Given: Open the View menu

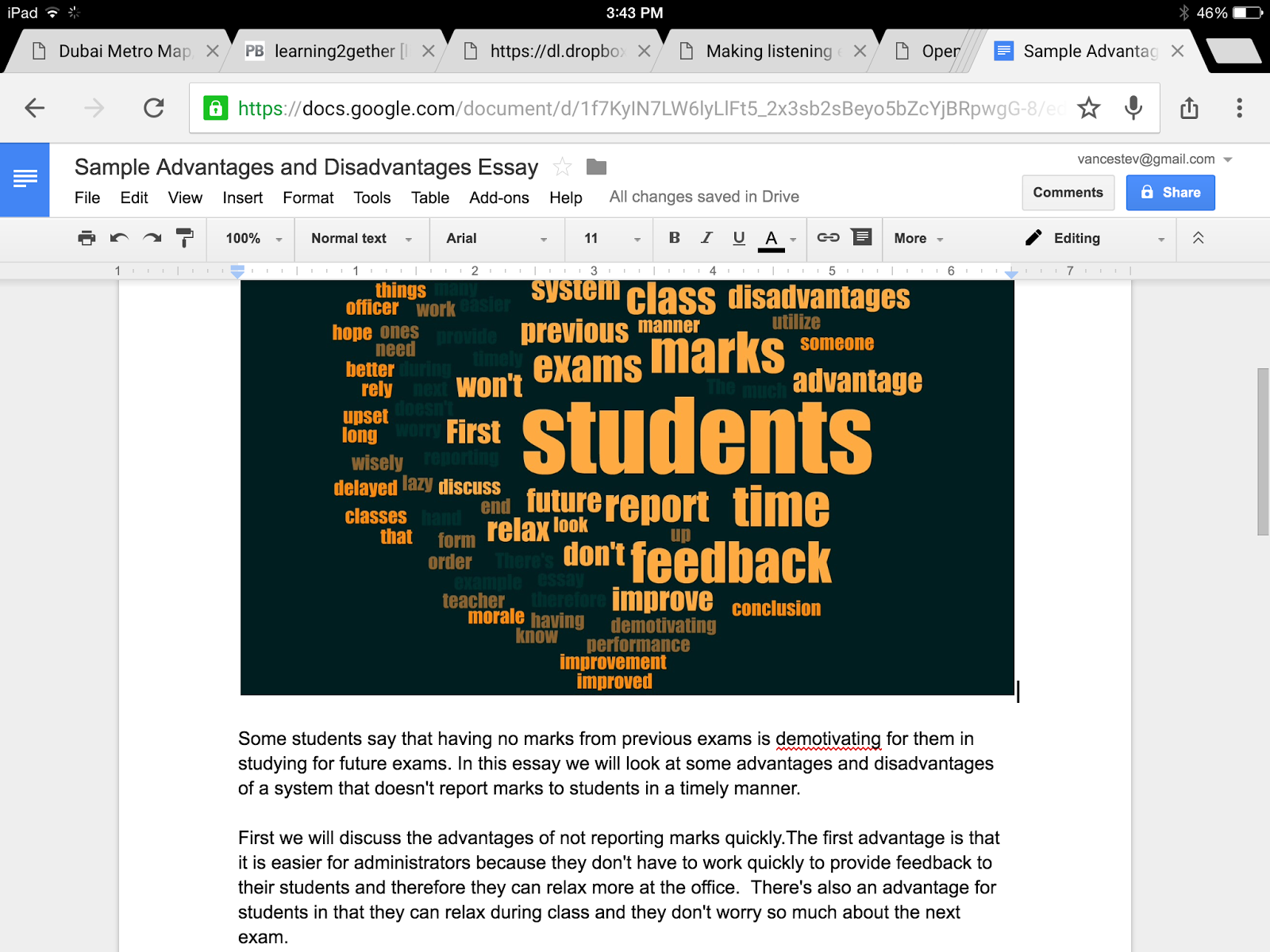Looking at the screenshot, I should tap(185, 198).
